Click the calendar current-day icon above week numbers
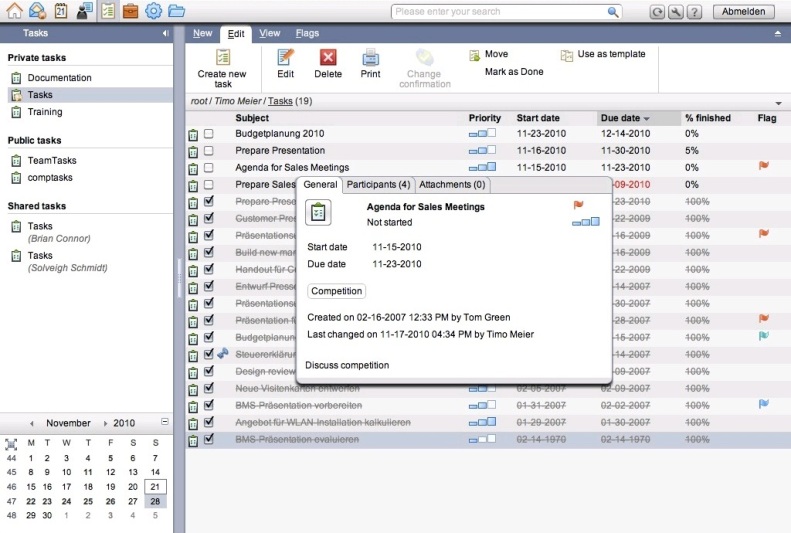The width and height of the screenshot is (791, 533). [11, 444]
